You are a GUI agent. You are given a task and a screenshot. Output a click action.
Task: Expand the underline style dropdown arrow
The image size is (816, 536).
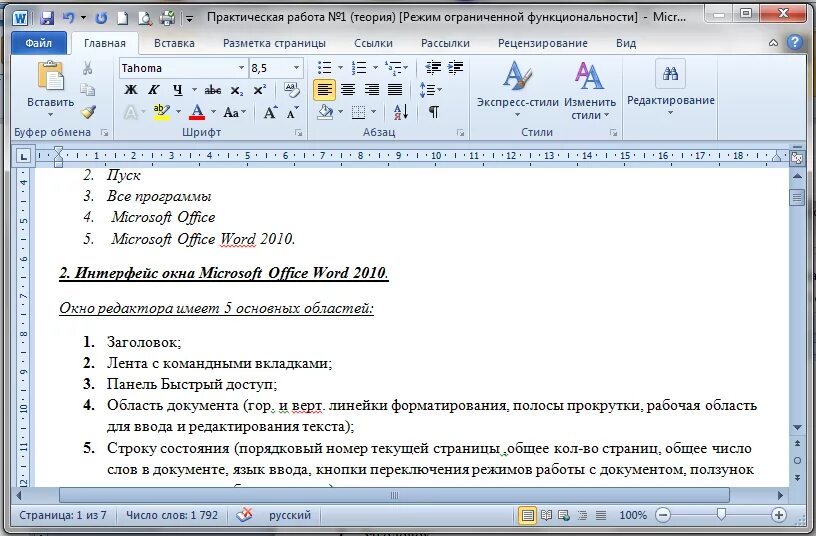click(194, 90)
